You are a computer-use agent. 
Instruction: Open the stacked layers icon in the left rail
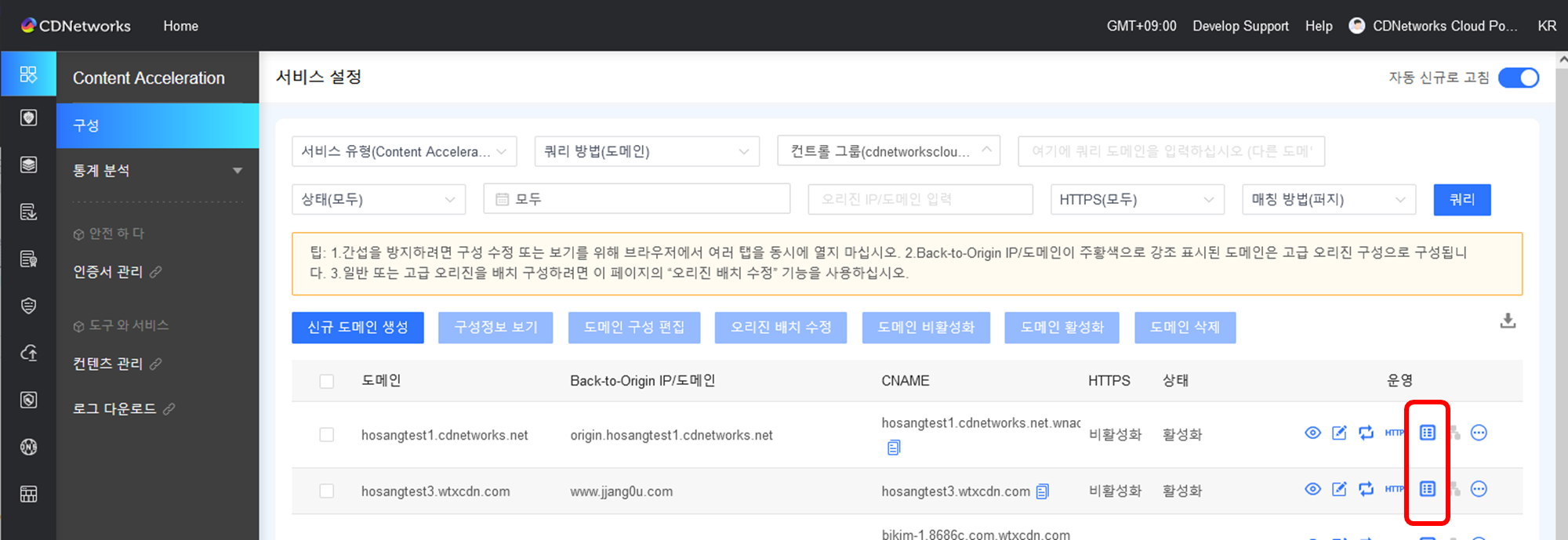coord(28,165)
